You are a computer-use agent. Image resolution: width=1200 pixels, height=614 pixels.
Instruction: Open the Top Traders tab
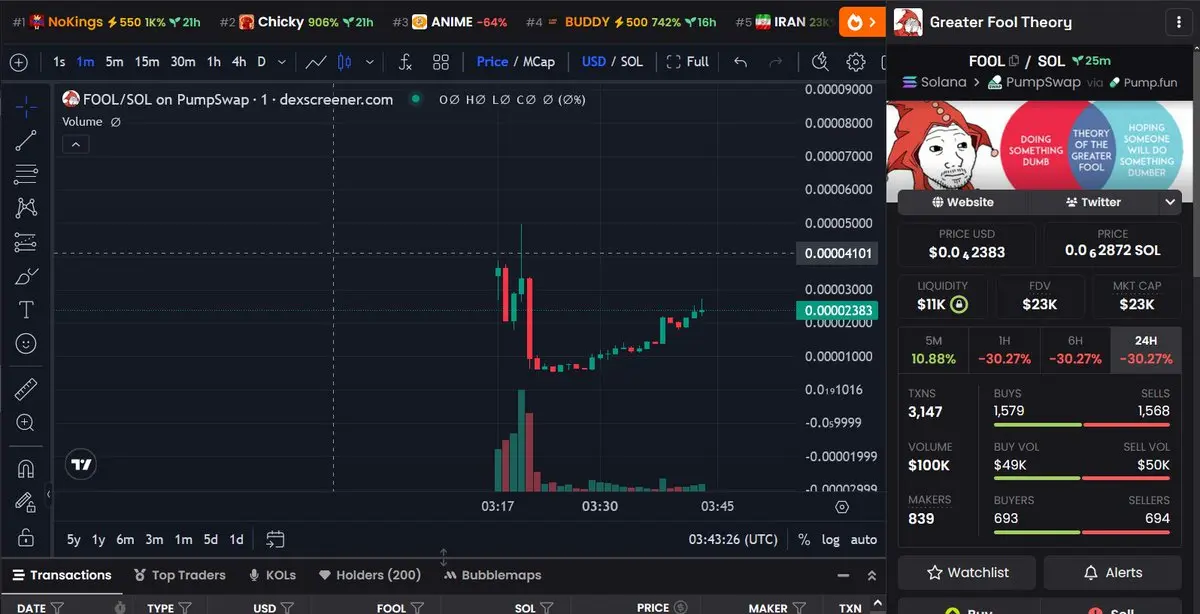[180, 575]
